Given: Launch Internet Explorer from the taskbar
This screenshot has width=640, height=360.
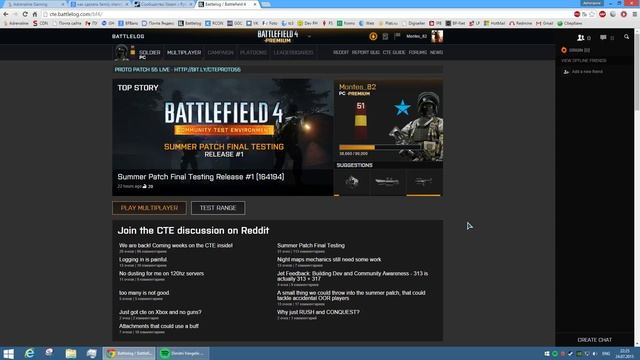Looking at the screenshot, I should (29, 353).
